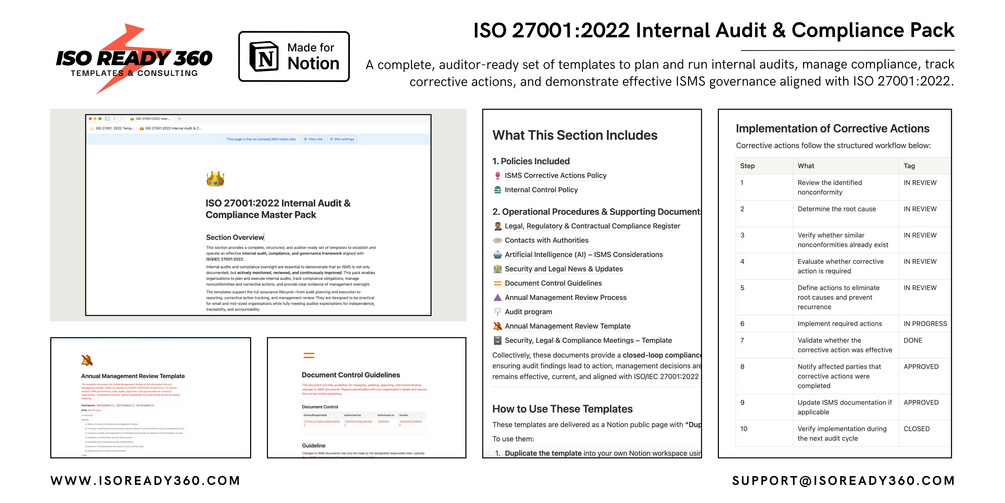Click the 'How to Use These Templates' heading
1005x503 pixels.
pos(562,409)
